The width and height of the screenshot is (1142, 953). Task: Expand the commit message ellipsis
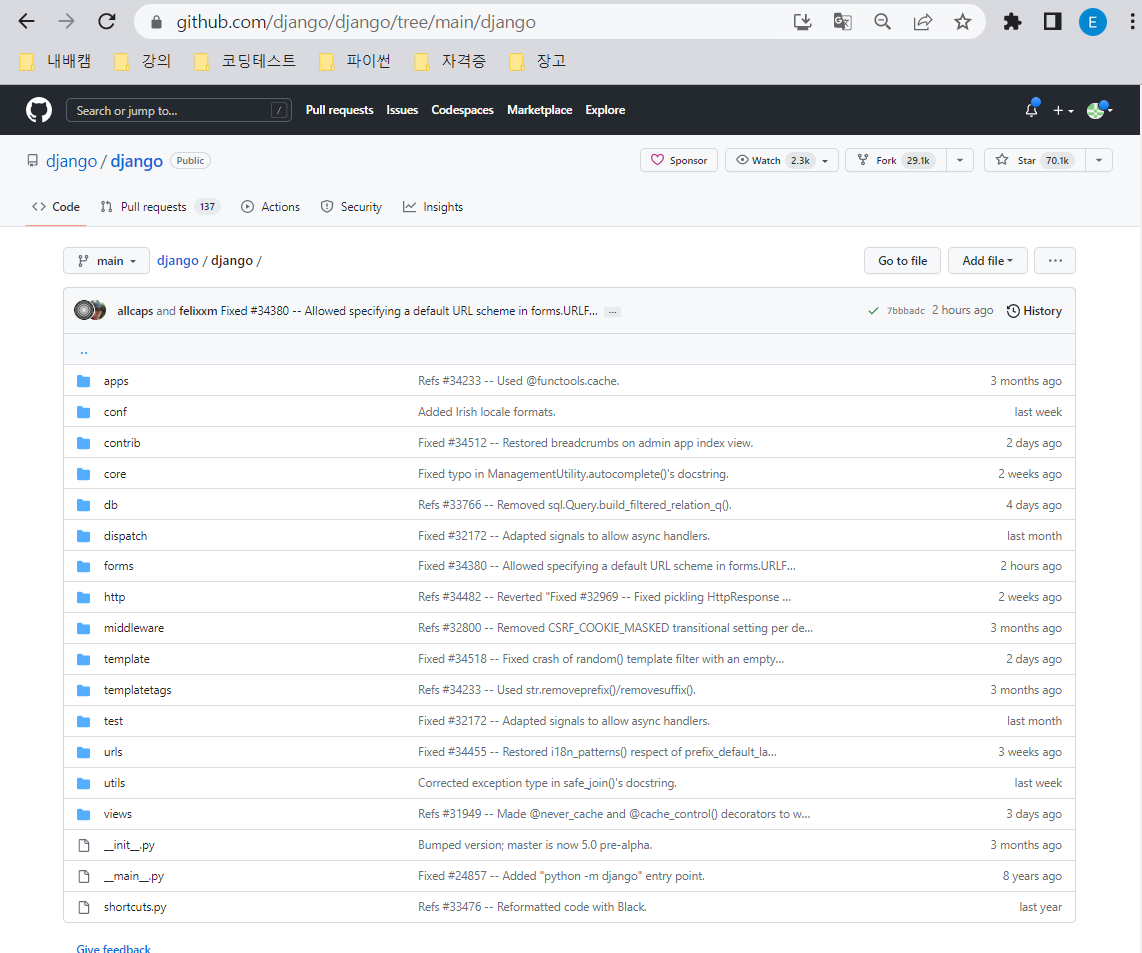click(613, 312)
